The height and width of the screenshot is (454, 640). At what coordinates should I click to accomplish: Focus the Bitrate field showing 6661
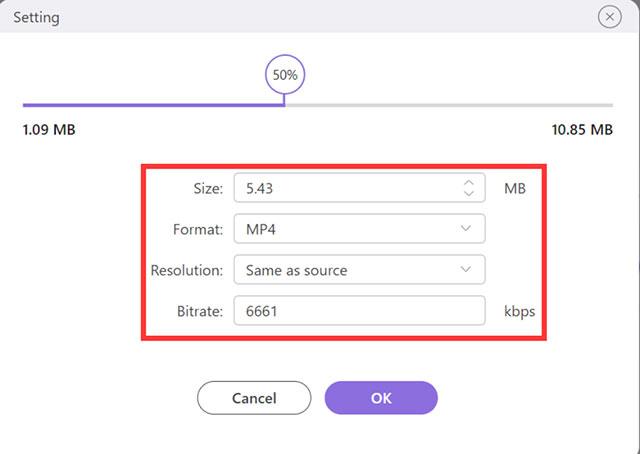[359, 311]
